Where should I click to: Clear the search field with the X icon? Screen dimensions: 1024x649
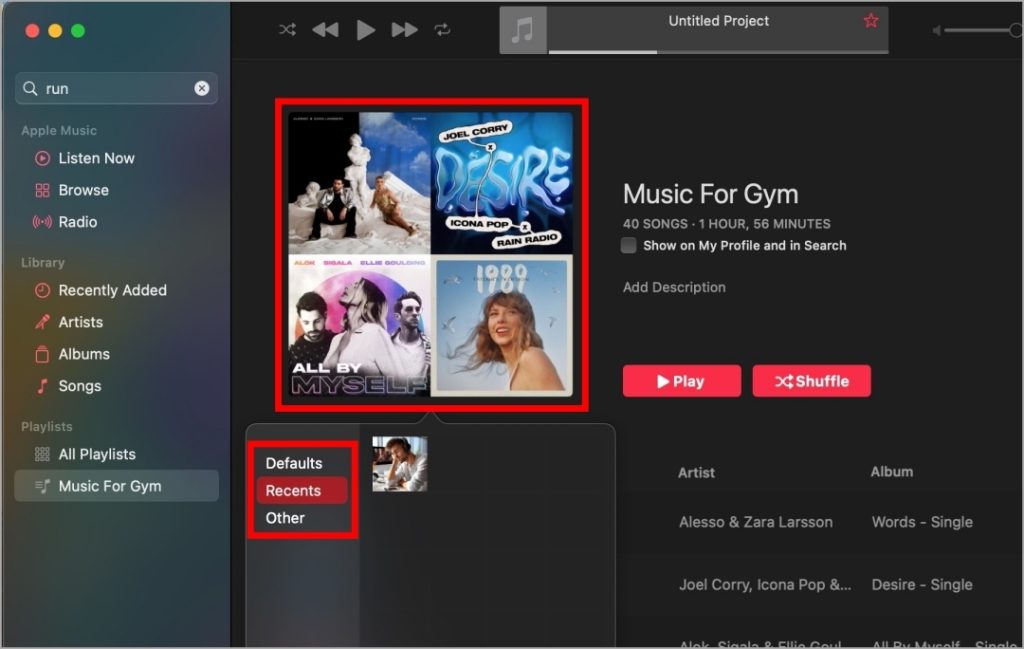(x=201, y=88)
